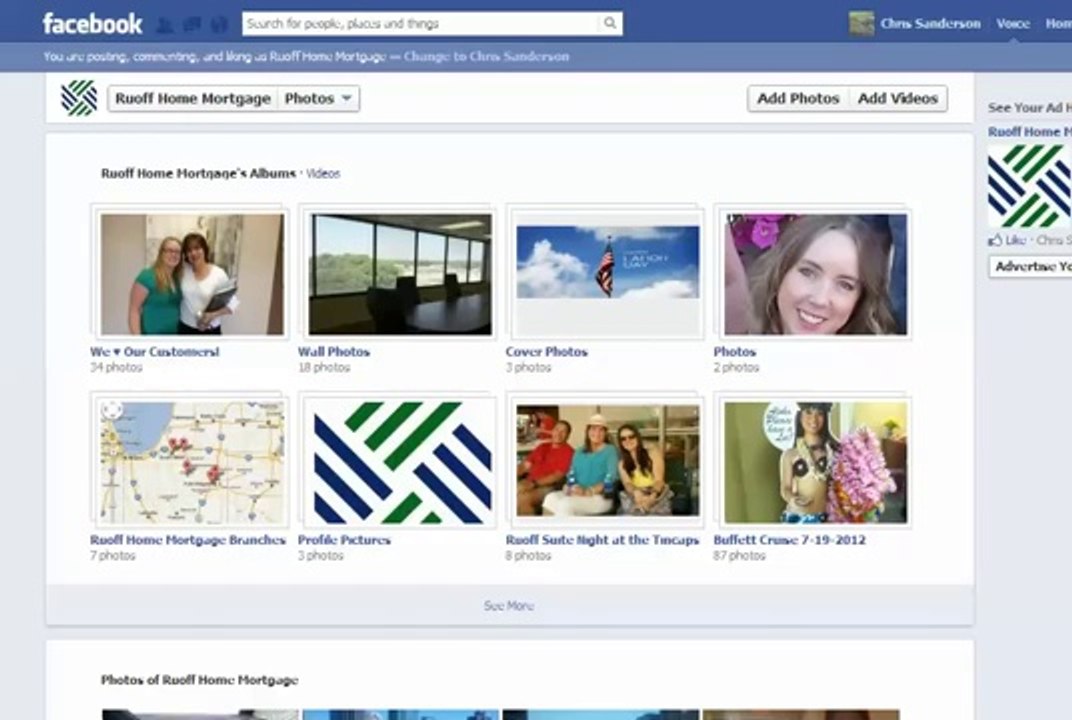Screen dimensions: 1072x720
Task: Click the Add Videos button
Action: point(898,98)
